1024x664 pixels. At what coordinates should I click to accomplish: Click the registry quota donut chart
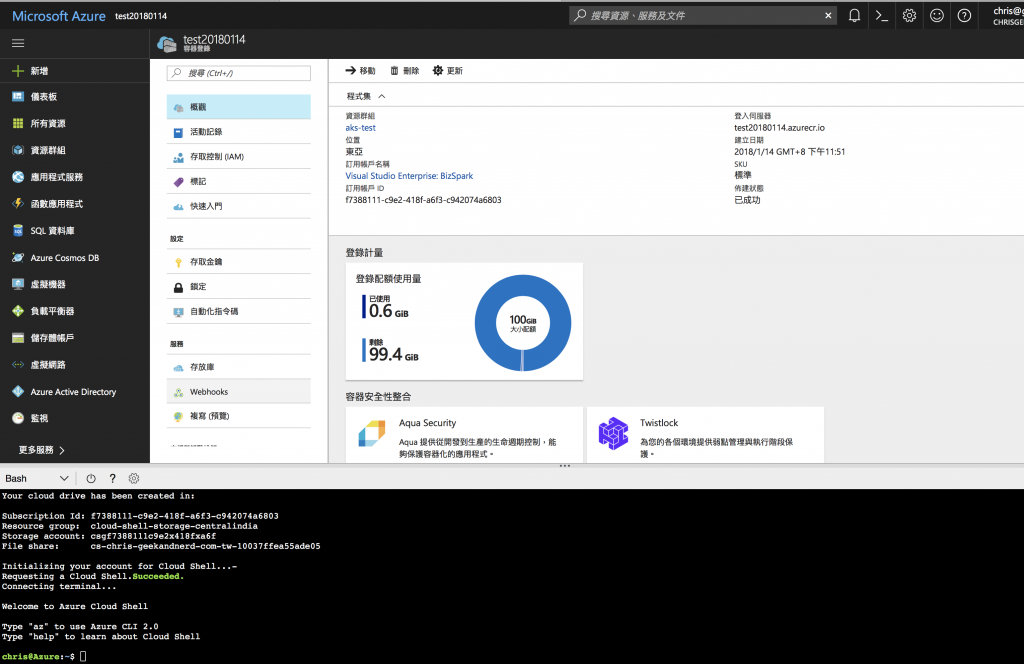click(x=522, y=323)
